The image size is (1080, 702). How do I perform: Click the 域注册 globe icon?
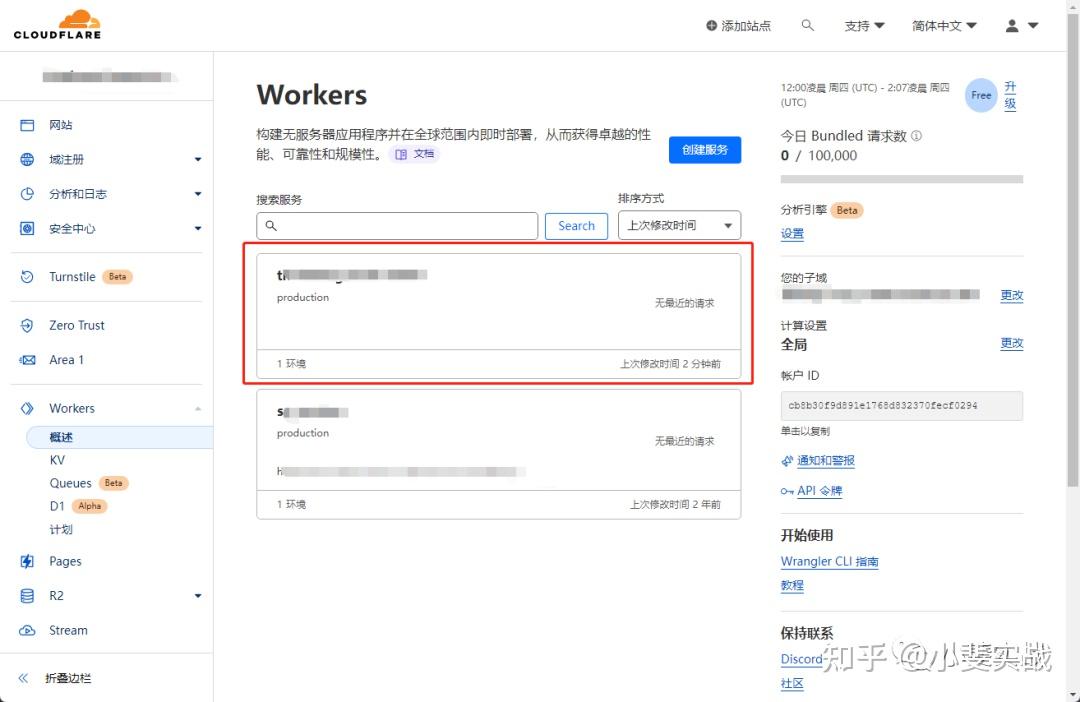coord(27,159)
